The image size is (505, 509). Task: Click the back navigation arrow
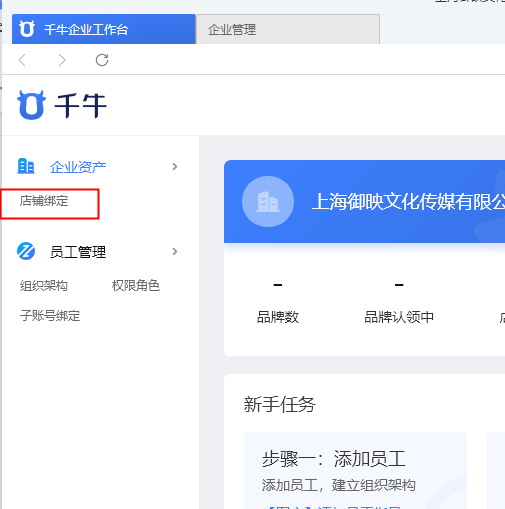pos(22,60)
